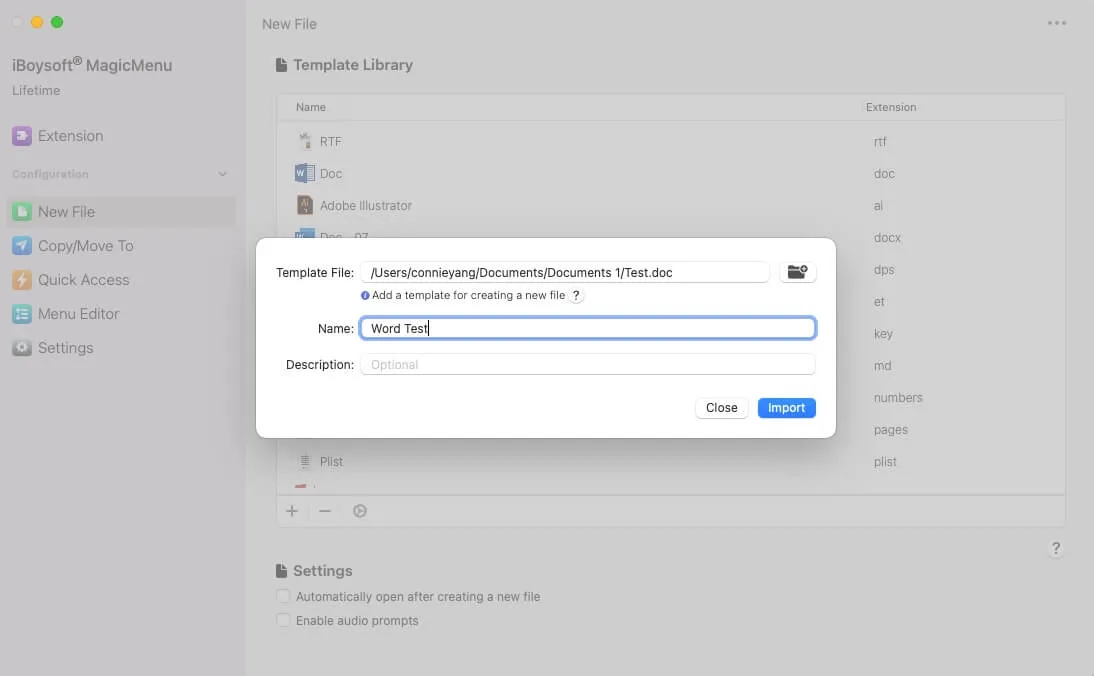Click the key extension cell
This screenshot has width=1094, height=676.
click(883, 334)
